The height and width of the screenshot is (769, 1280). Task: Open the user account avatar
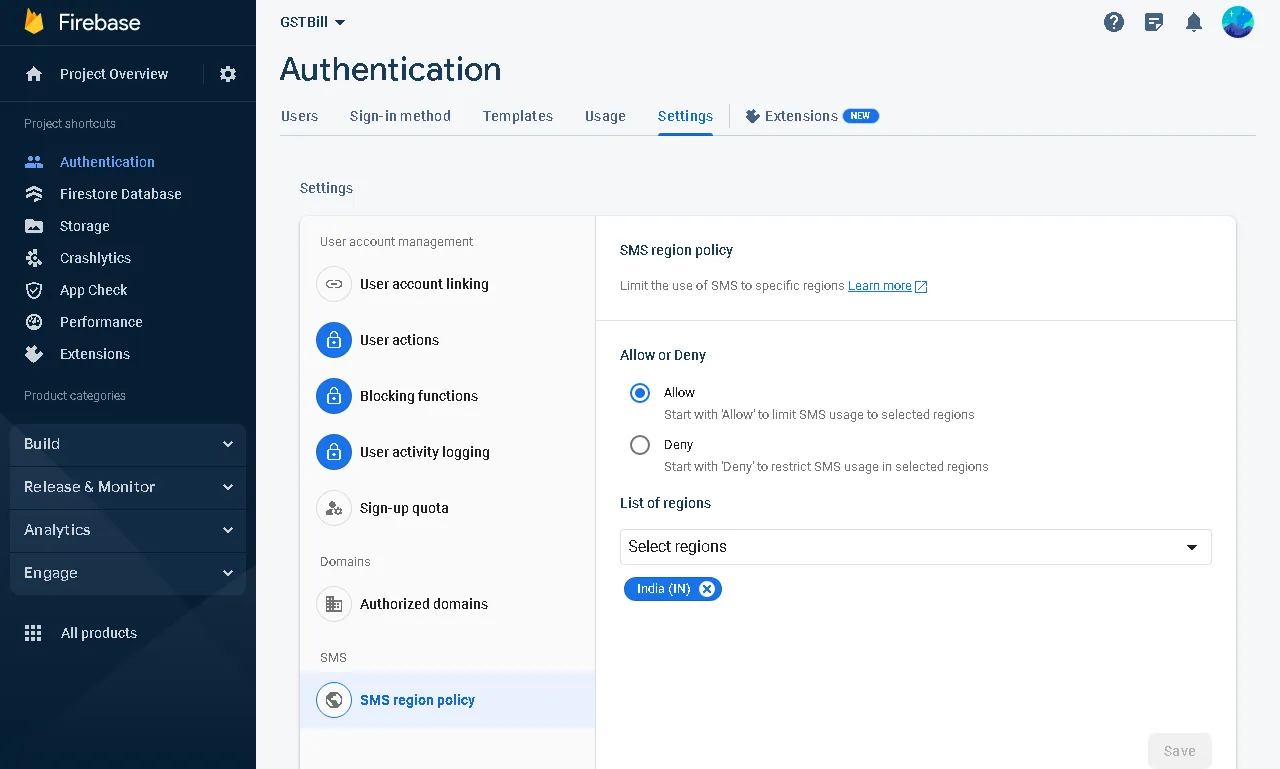(1238, 22)
